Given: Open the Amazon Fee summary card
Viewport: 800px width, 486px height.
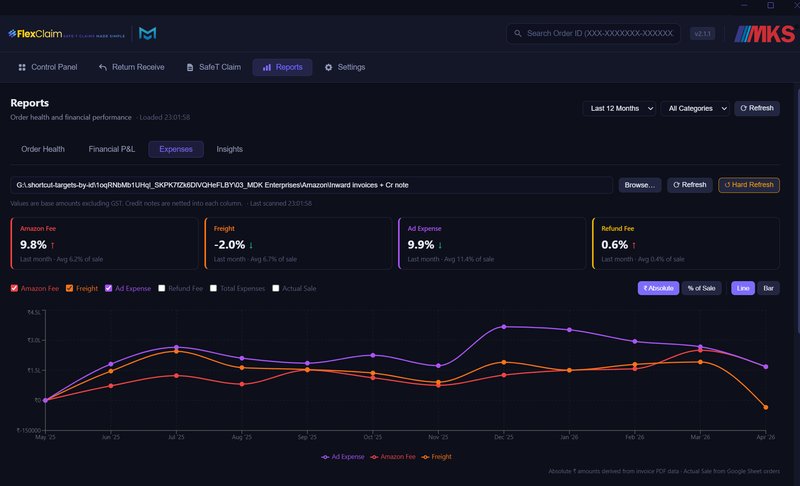Looking at the screenshot, I should (104, 244).
